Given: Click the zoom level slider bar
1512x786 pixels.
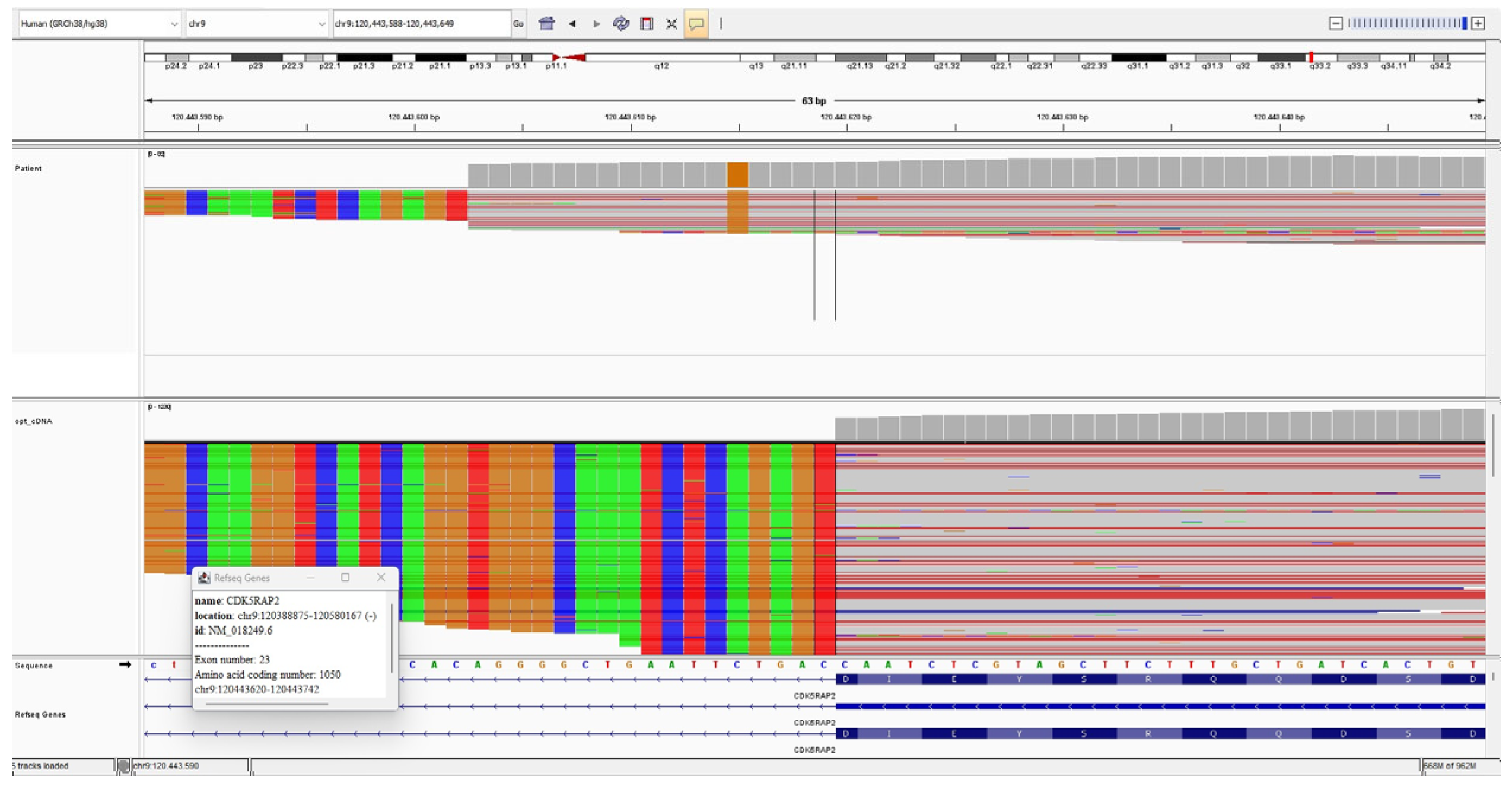Looking at the screenshot, I should pos(1406,23).
